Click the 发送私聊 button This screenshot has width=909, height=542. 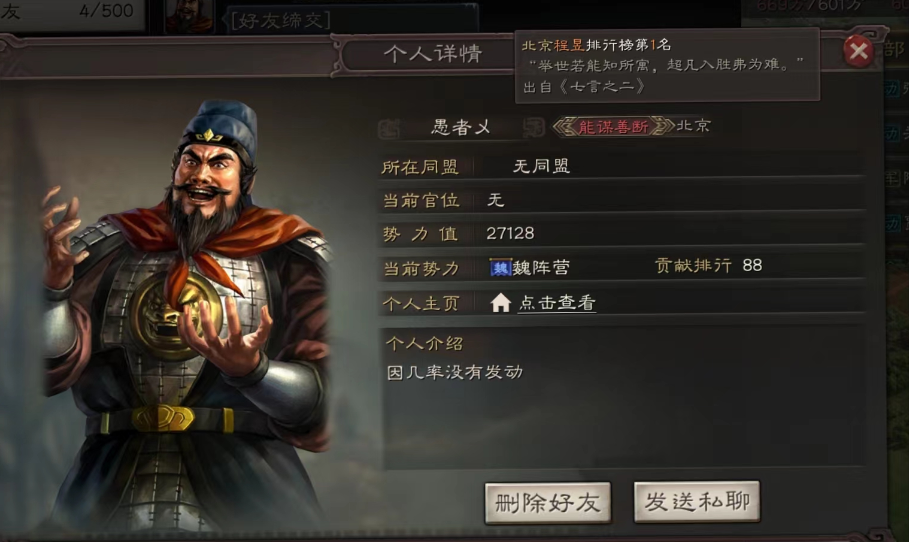click(x=697, y=501)
